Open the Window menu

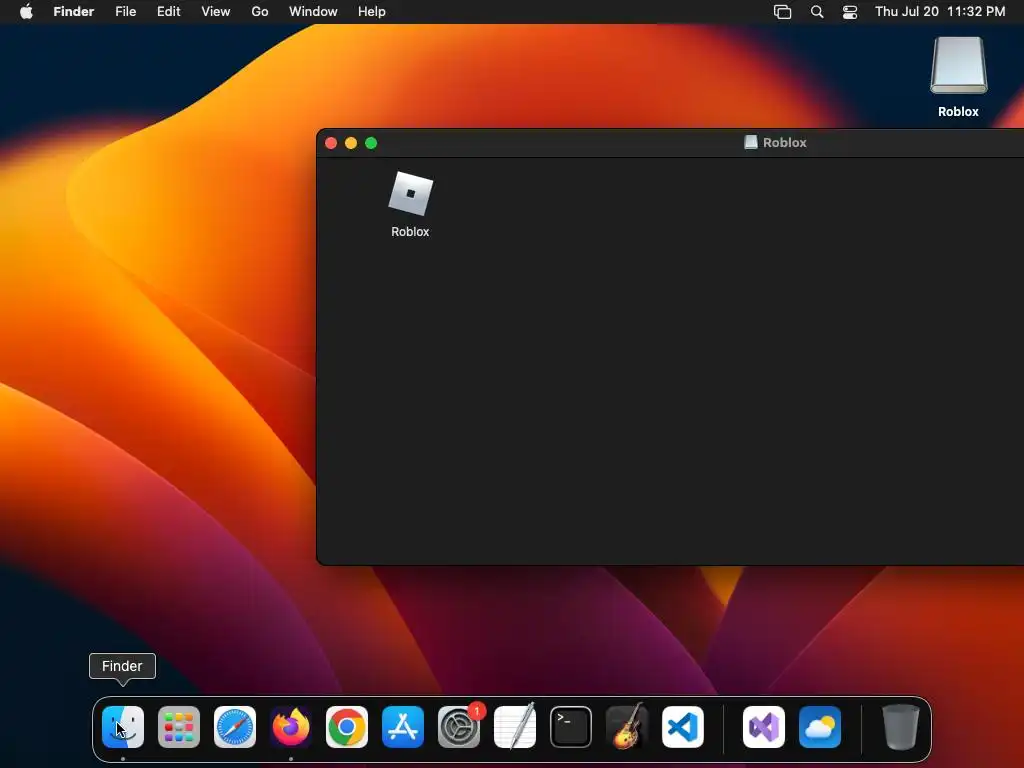pyautogui.click(x=313, y=12)
